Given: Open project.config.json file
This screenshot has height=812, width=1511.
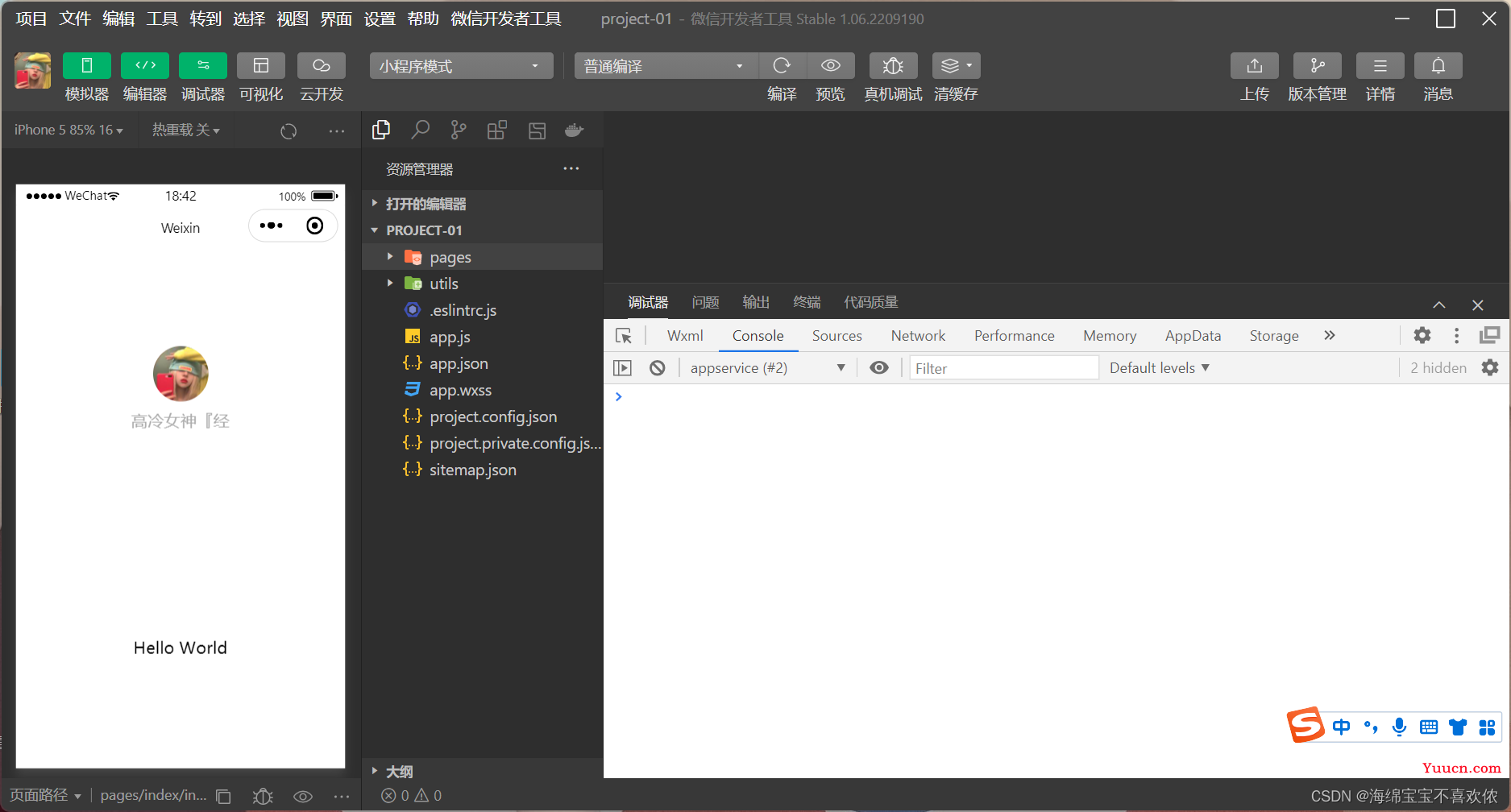Looking at the screenshot, I should pos(483,416).
